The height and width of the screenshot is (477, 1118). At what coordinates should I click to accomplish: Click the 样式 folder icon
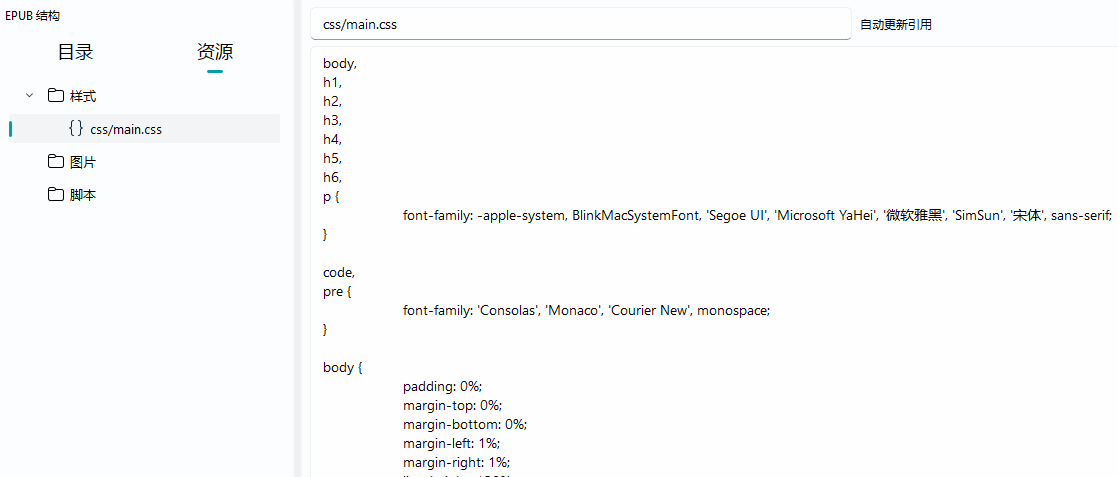(x=56, y=96)
